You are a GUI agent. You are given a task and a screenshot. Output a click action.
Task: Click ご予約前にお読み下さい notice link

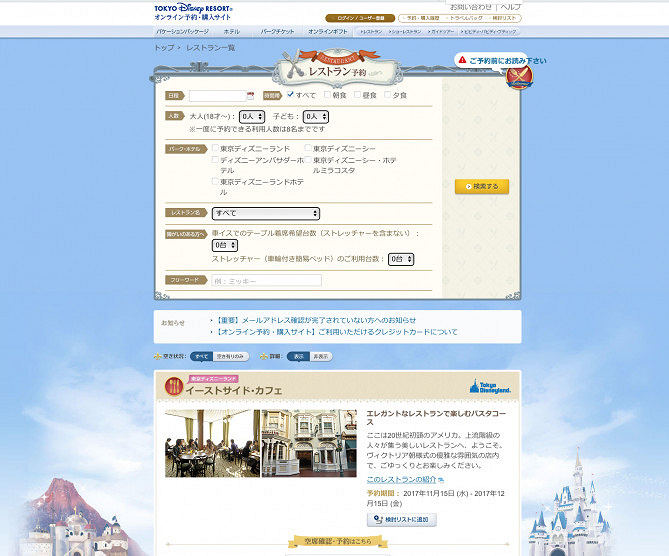pos(508,61)
